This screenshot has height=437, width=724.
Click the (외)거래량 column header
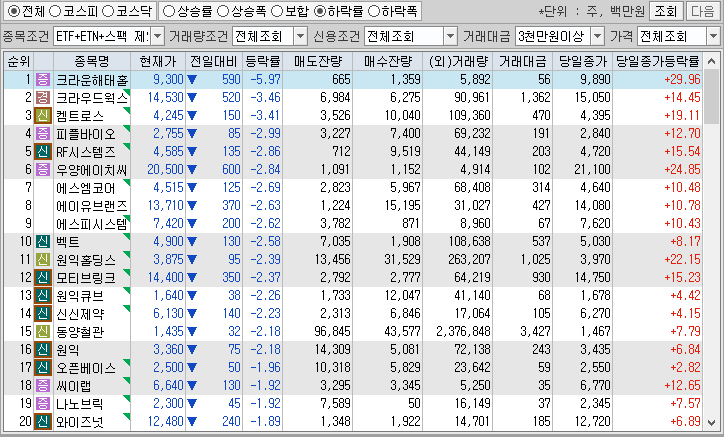pos(458,61)
